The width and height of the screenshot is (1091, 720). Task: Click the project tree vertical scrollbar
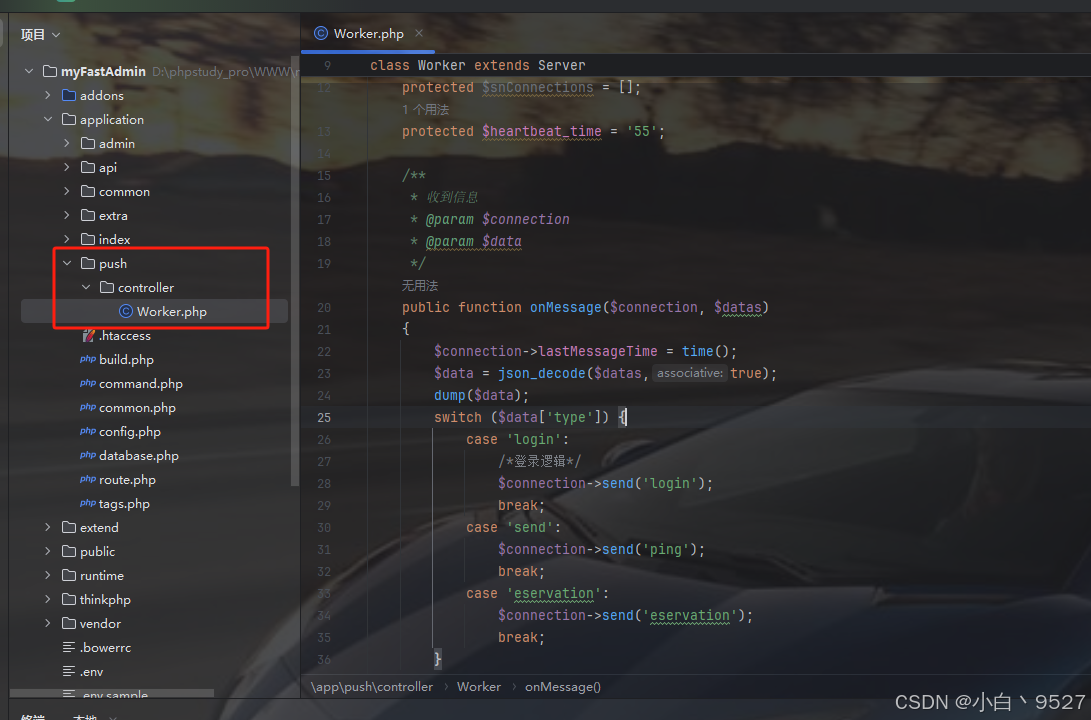294,271
